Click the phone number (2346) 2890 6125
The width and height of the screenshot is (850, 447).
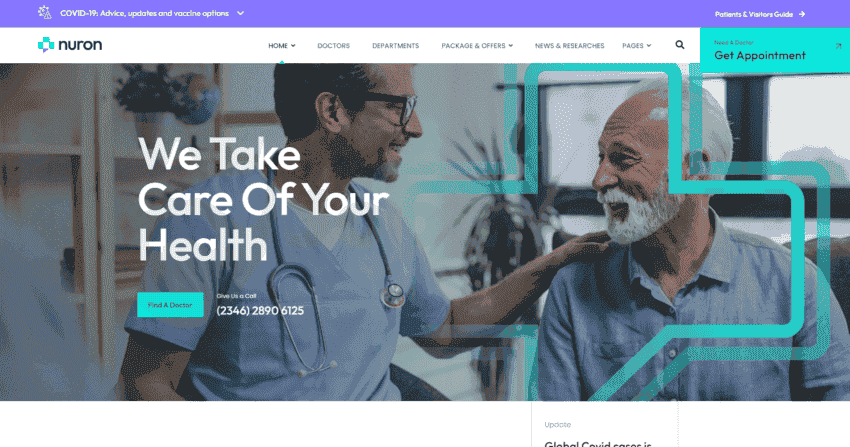click(x=260, y=310)
